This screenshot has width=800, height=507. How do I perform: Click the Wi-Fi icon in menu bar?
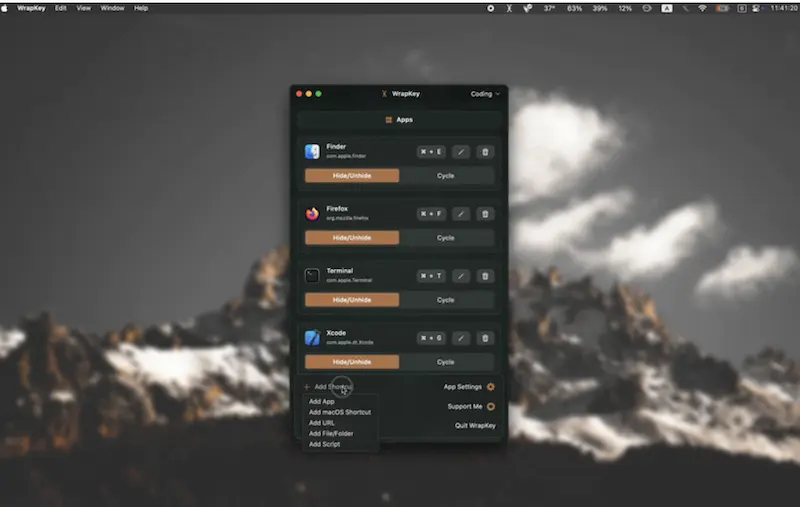[703, 8]
